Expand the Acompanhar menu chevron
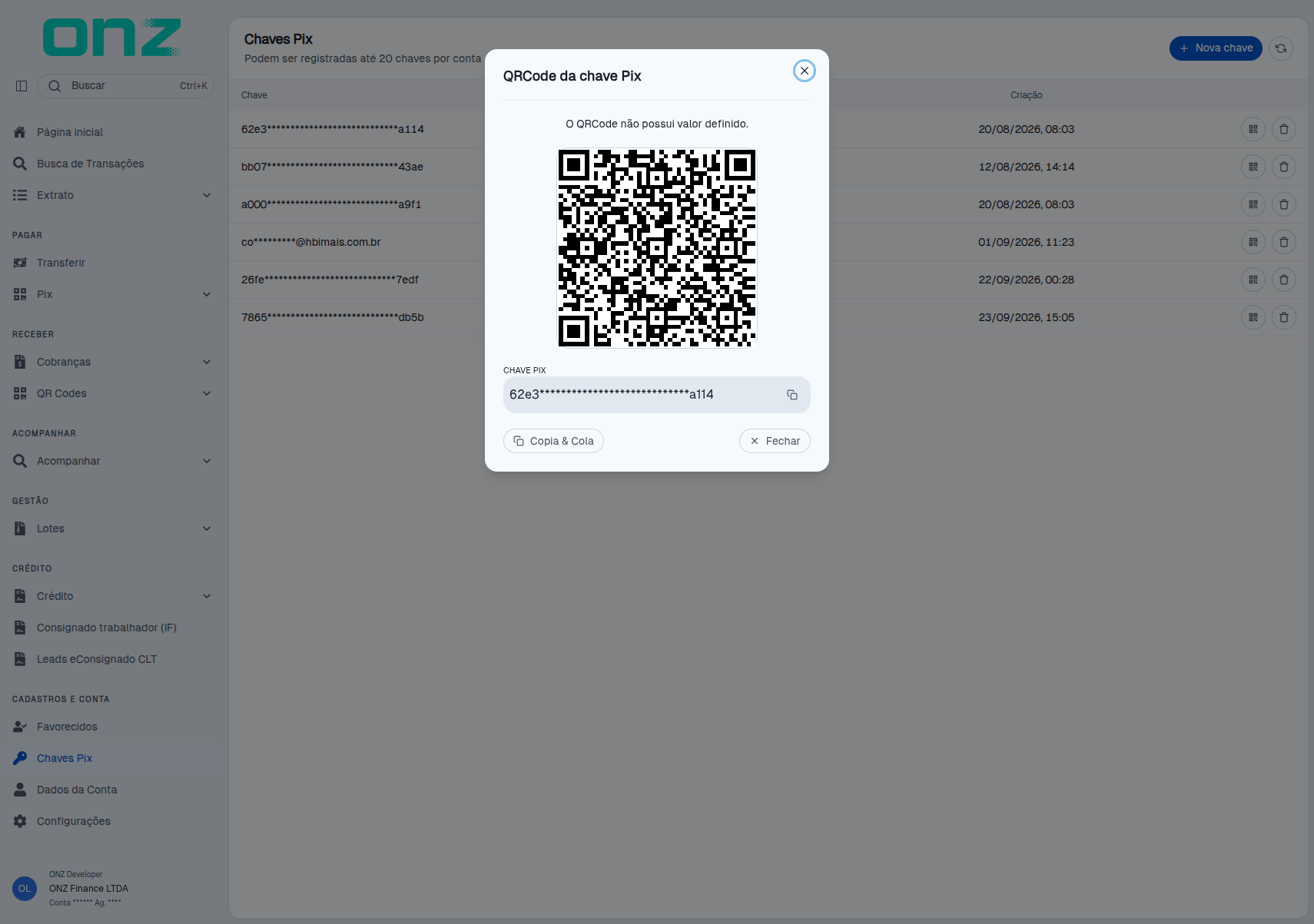 (x=207, y=461)
